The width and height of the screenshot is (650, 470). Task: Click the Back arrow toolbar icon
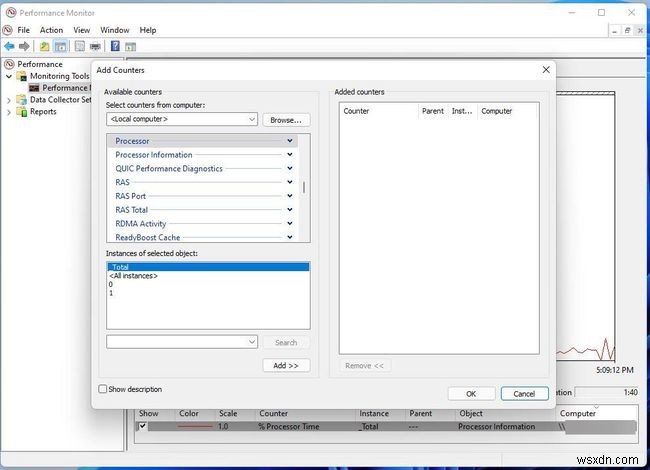coord(9,46)
